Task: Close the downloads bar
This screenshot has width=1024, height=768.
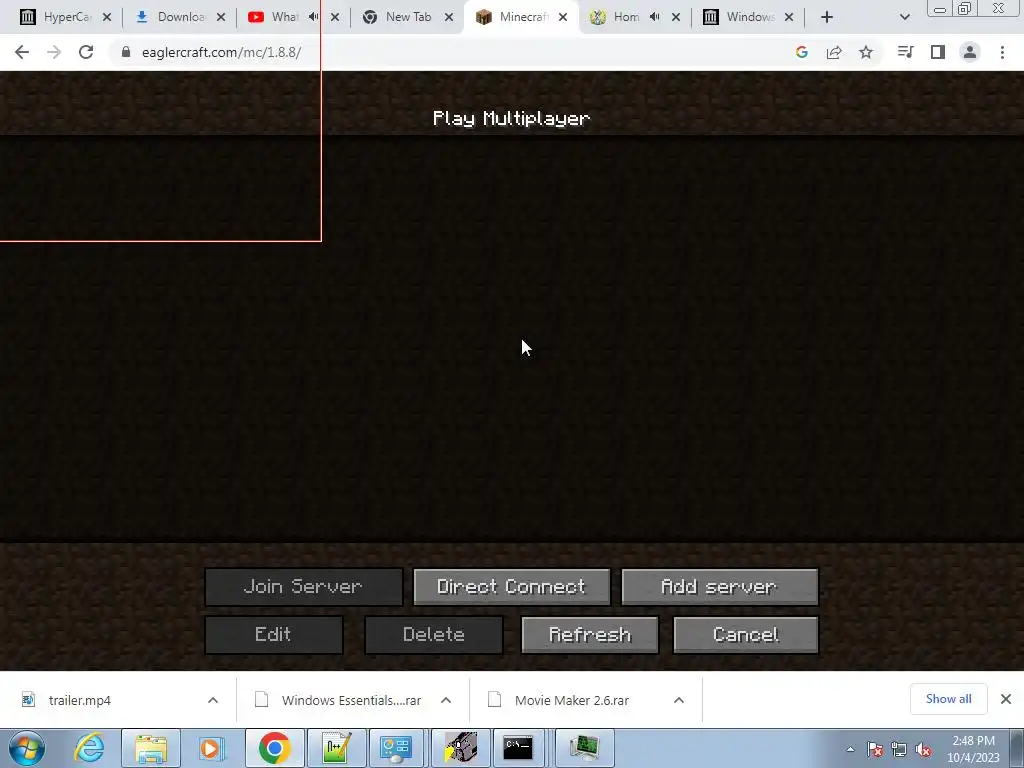Action: 1006,699
